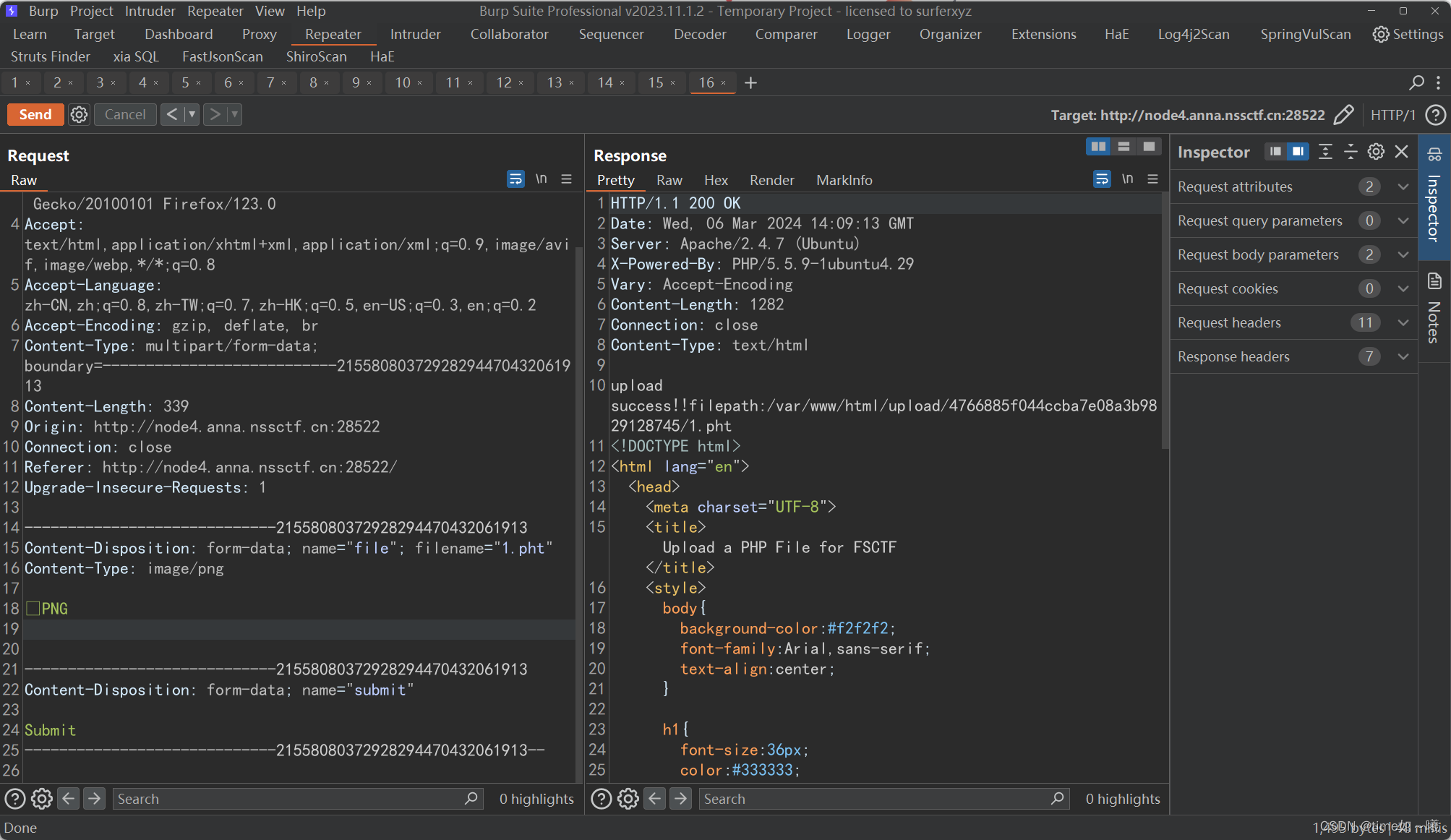1451x840 pixels.
Task: Click the orange Send button
Action: [35, 114]
